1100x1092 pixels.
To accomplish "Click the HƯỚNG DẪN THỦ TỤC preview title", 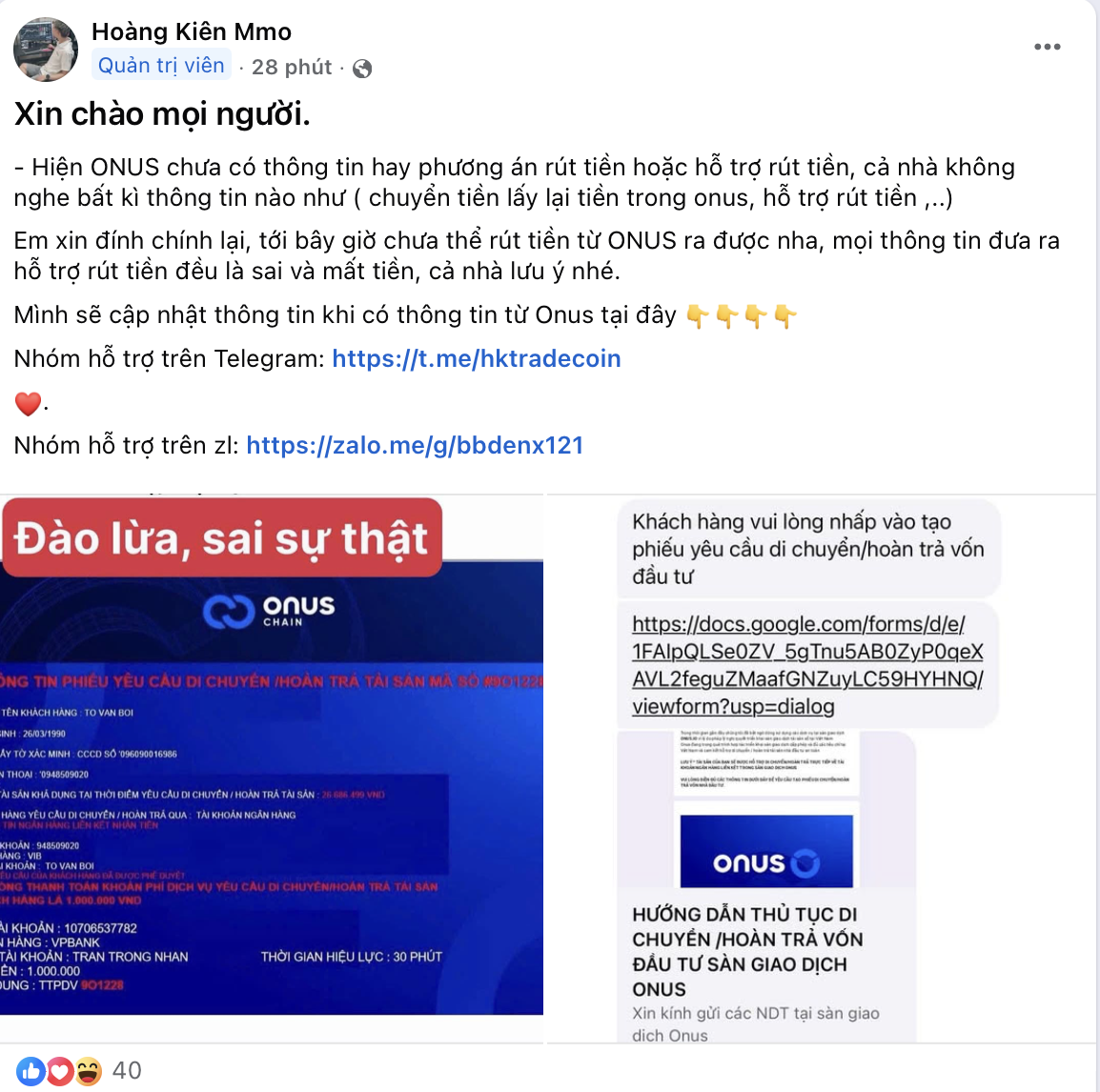I will coord(747,951).
